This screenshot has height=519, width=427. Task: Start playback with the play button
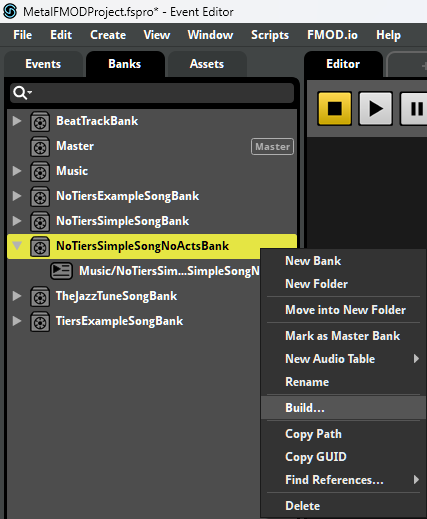click(x=375, y=109)
